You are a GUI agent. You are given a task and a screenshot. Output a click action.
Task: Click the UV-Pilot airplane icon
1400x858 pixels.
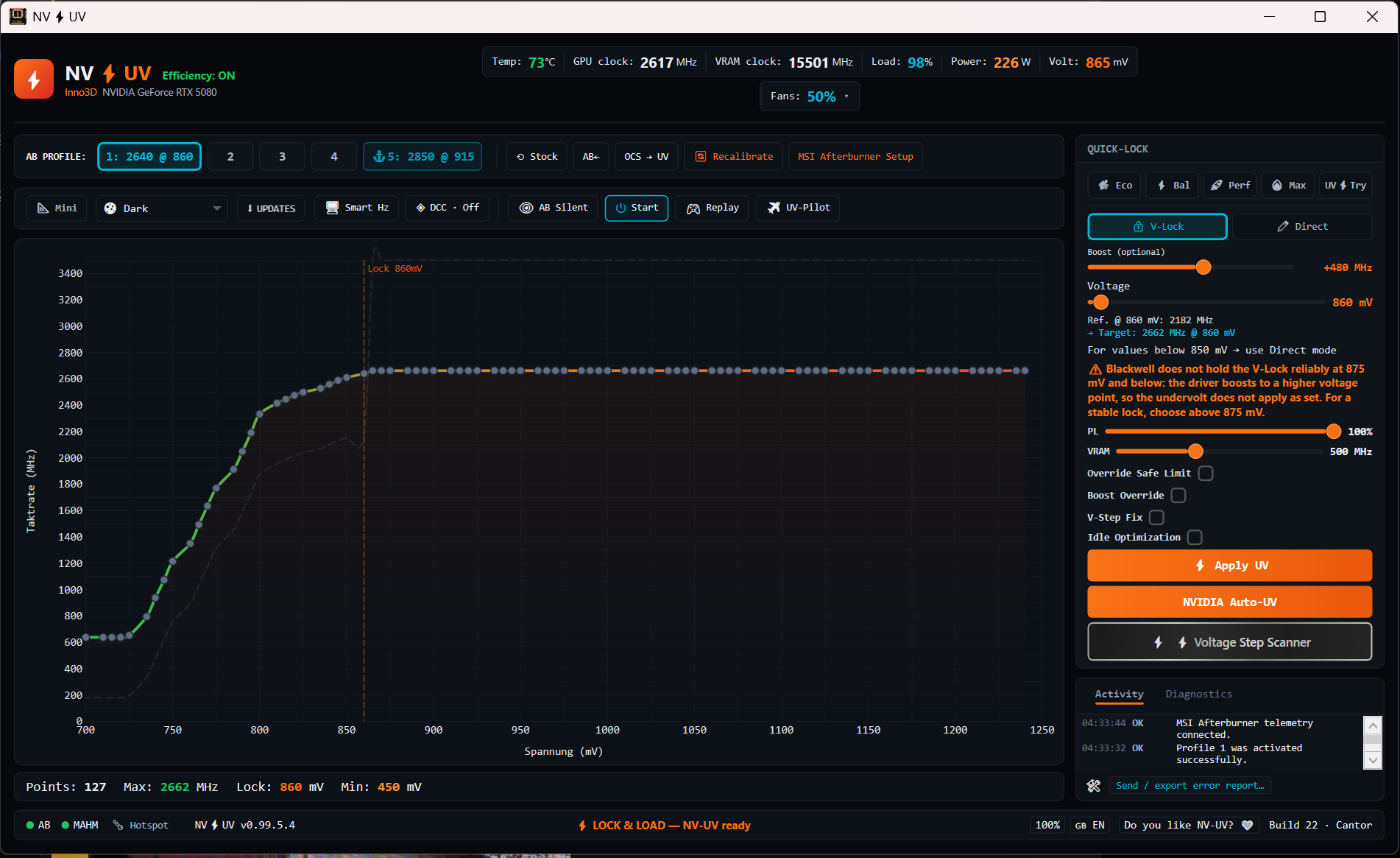774,208
